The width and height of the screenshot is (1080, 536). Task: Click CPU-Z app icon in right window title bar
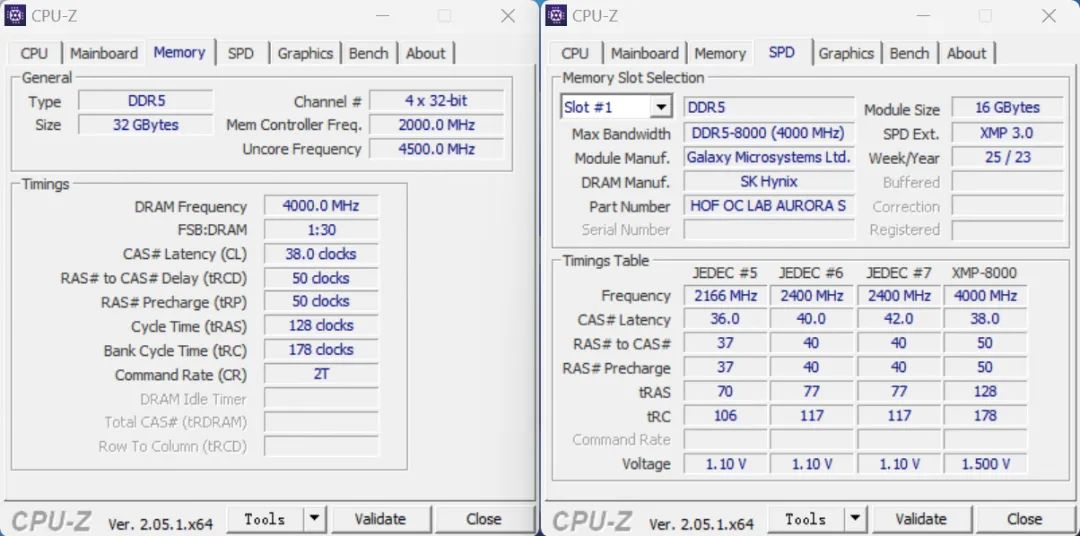[x=556, y=15]
